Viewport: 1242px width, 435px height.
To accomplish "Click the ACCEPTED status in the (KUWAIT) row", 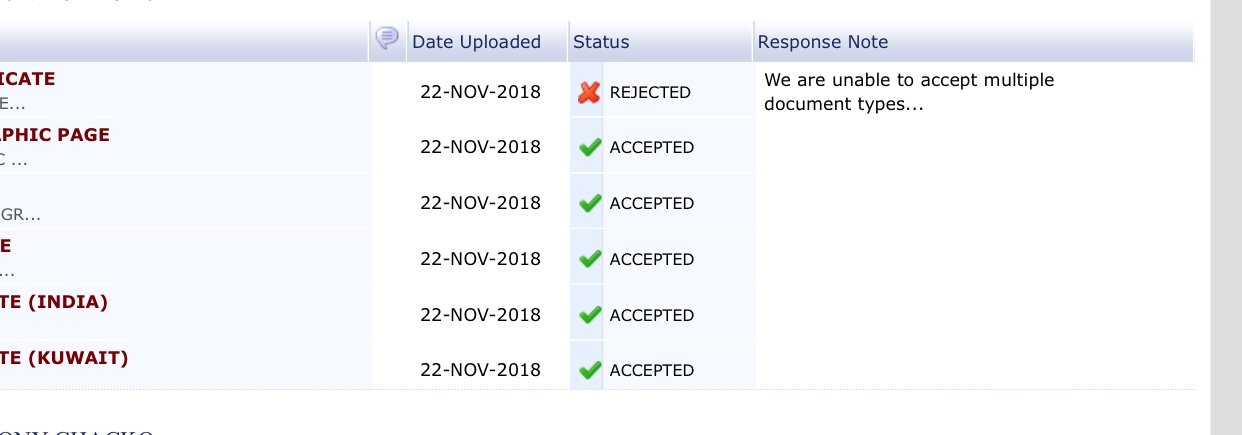I will tap(651, 370).
